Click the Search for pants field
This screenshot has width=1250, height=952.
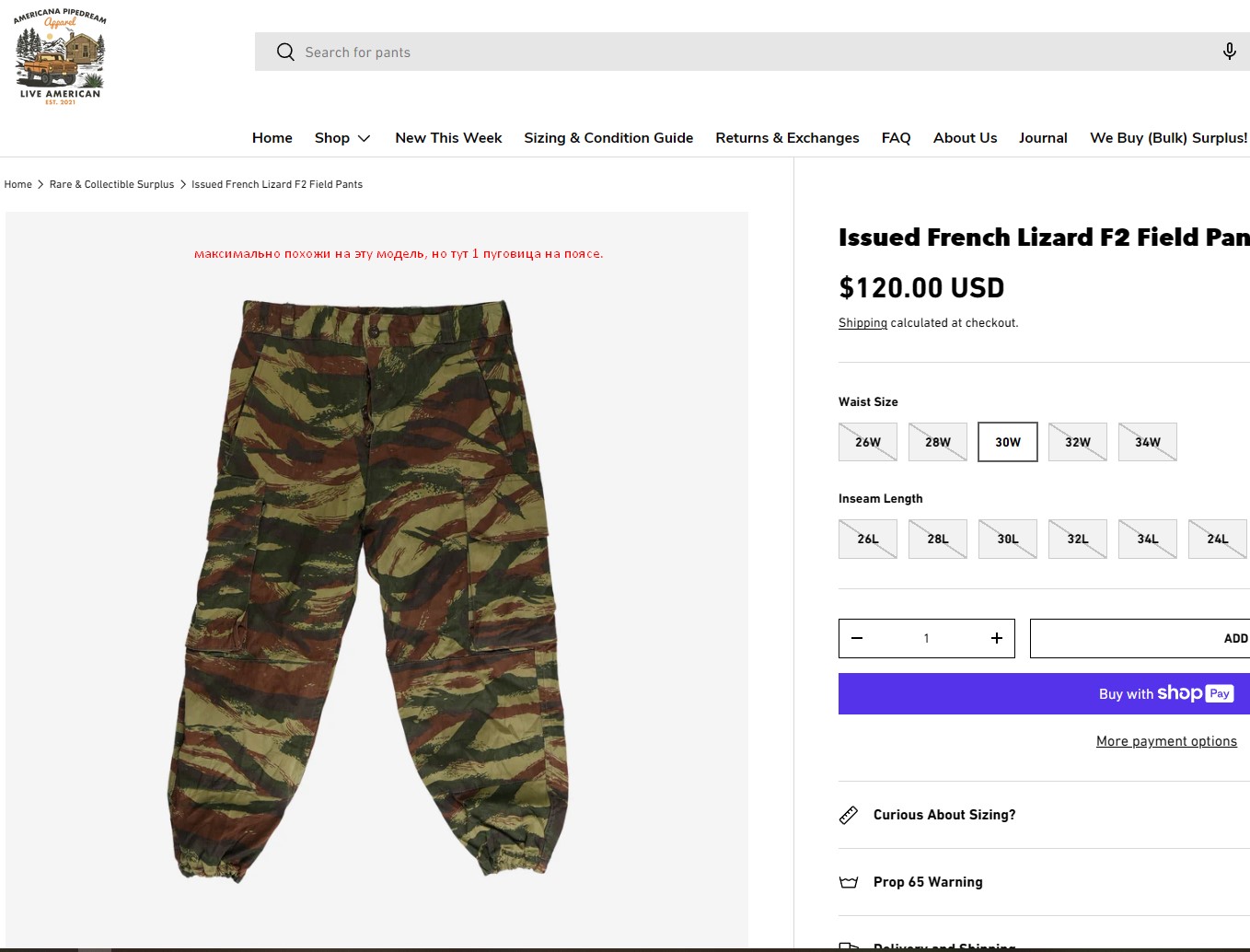(x=736, y=52)
